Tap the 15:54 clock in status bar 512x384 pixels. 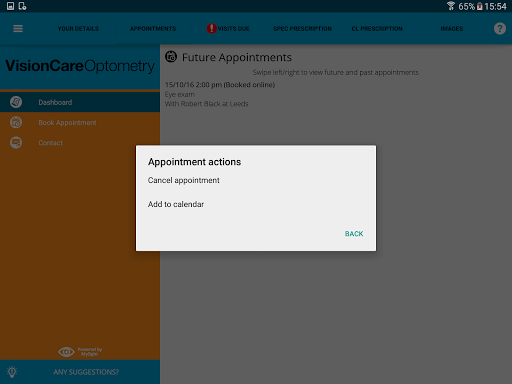click(x=495, y=6)
